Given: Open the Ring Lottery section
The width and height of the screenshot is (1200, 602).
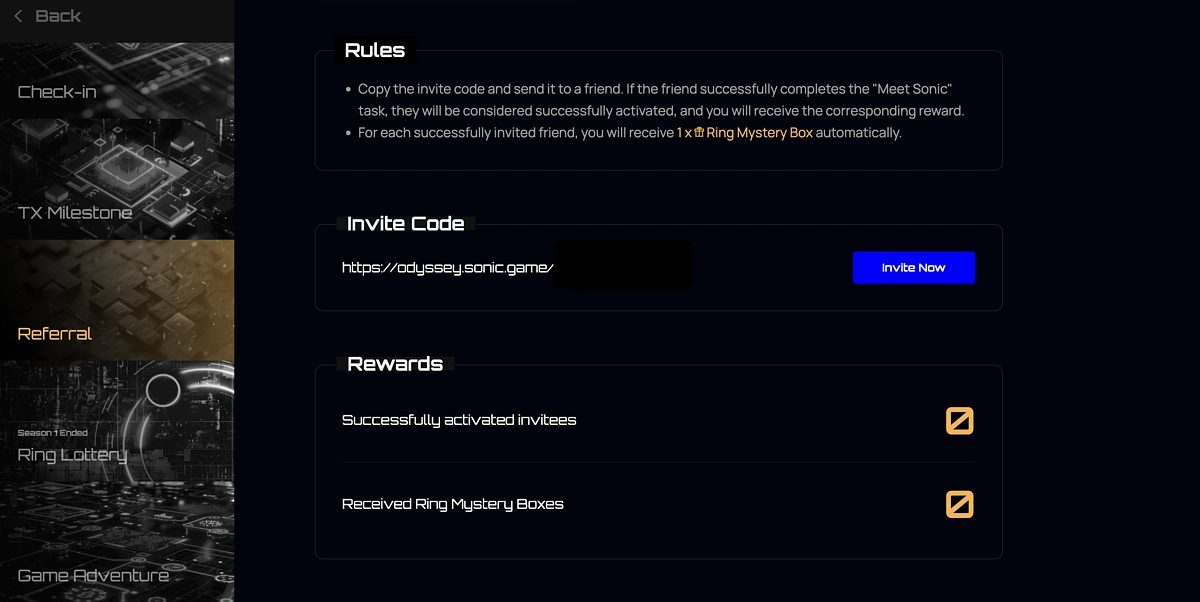Looking at the screenshot, I should pos(117,421).
